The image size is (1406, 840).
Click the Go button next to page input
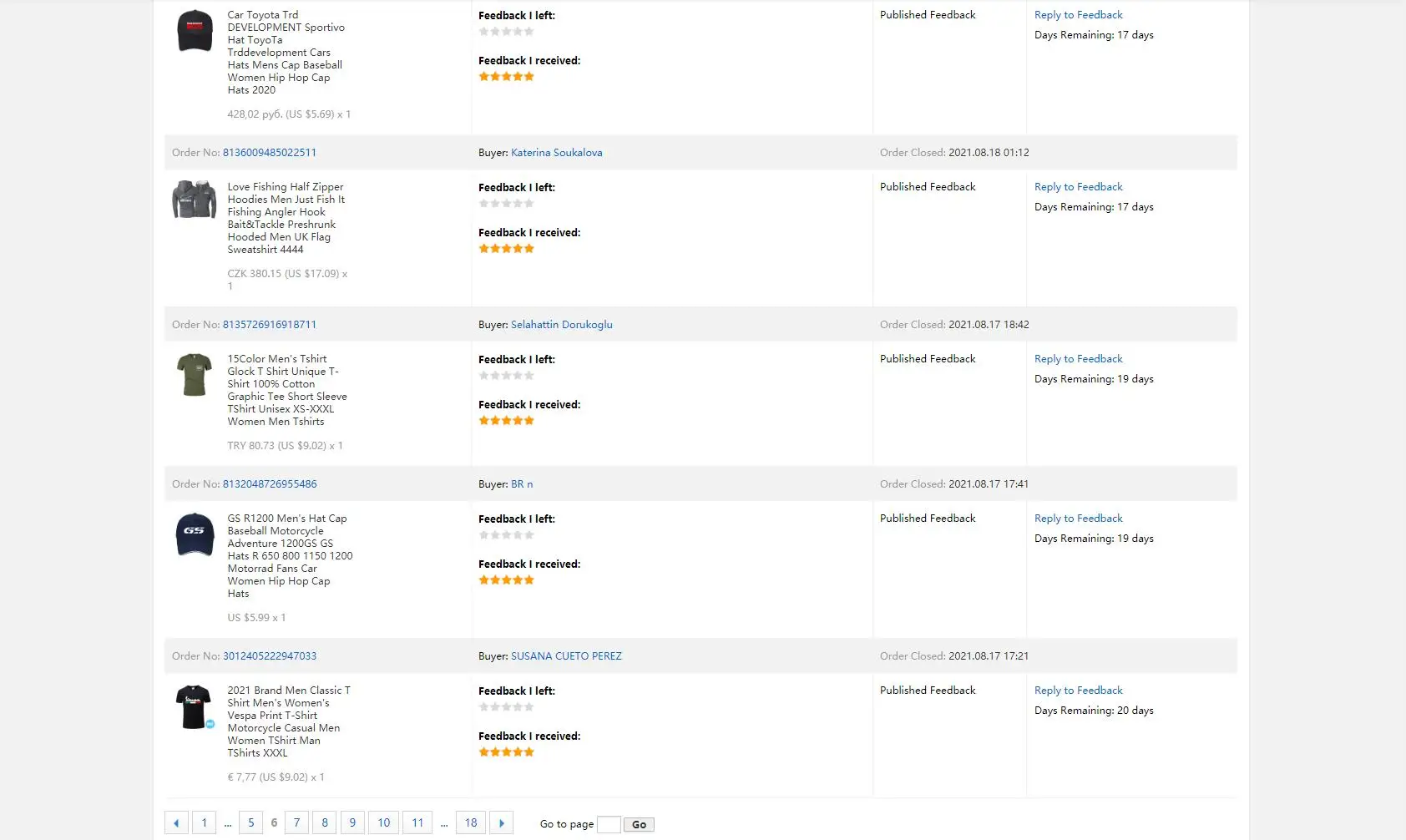[x=639, y=825]
